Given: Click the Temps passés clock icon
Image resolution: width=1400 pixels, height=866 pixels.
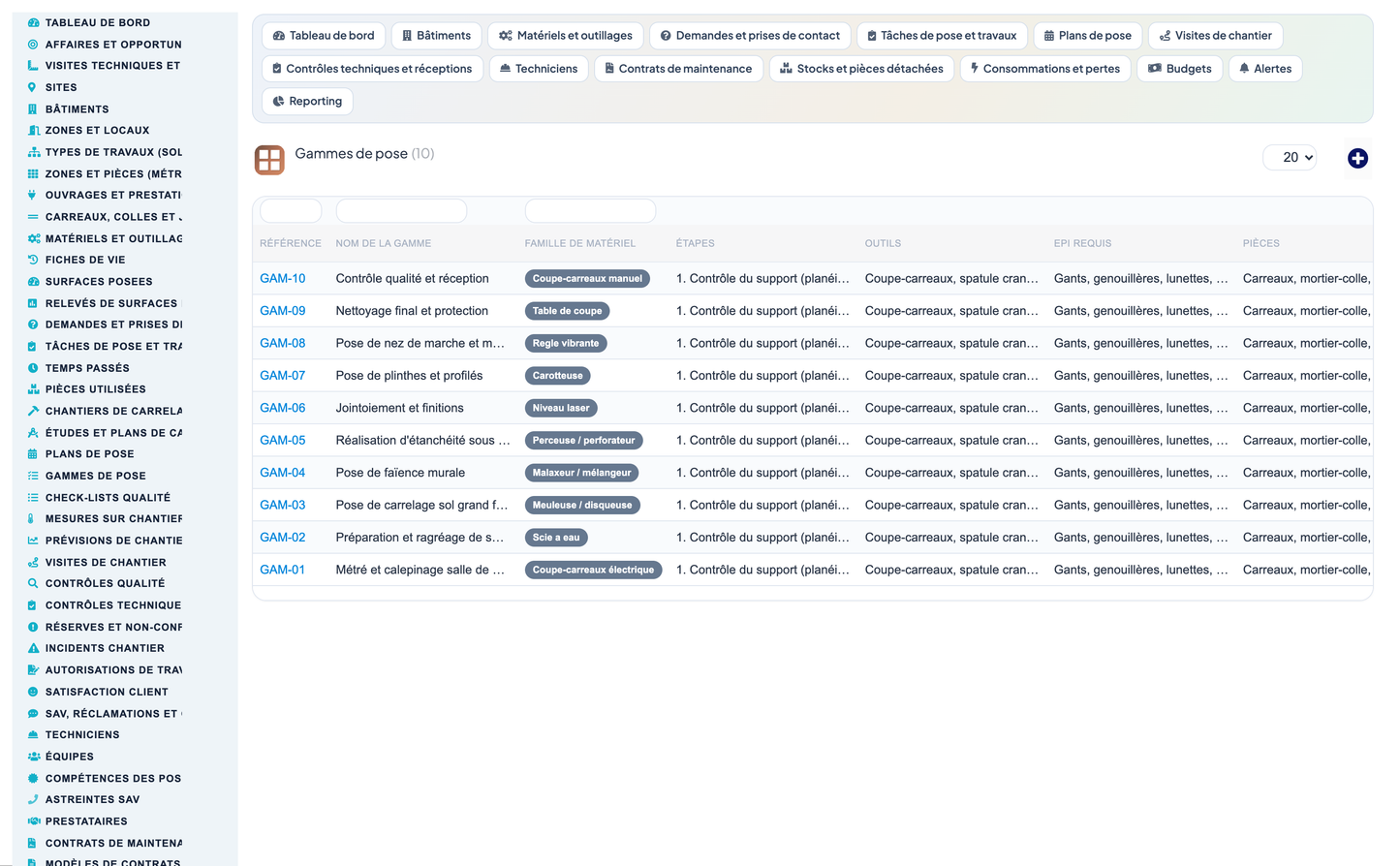Looking at the screenshot, I should point(33,368).
